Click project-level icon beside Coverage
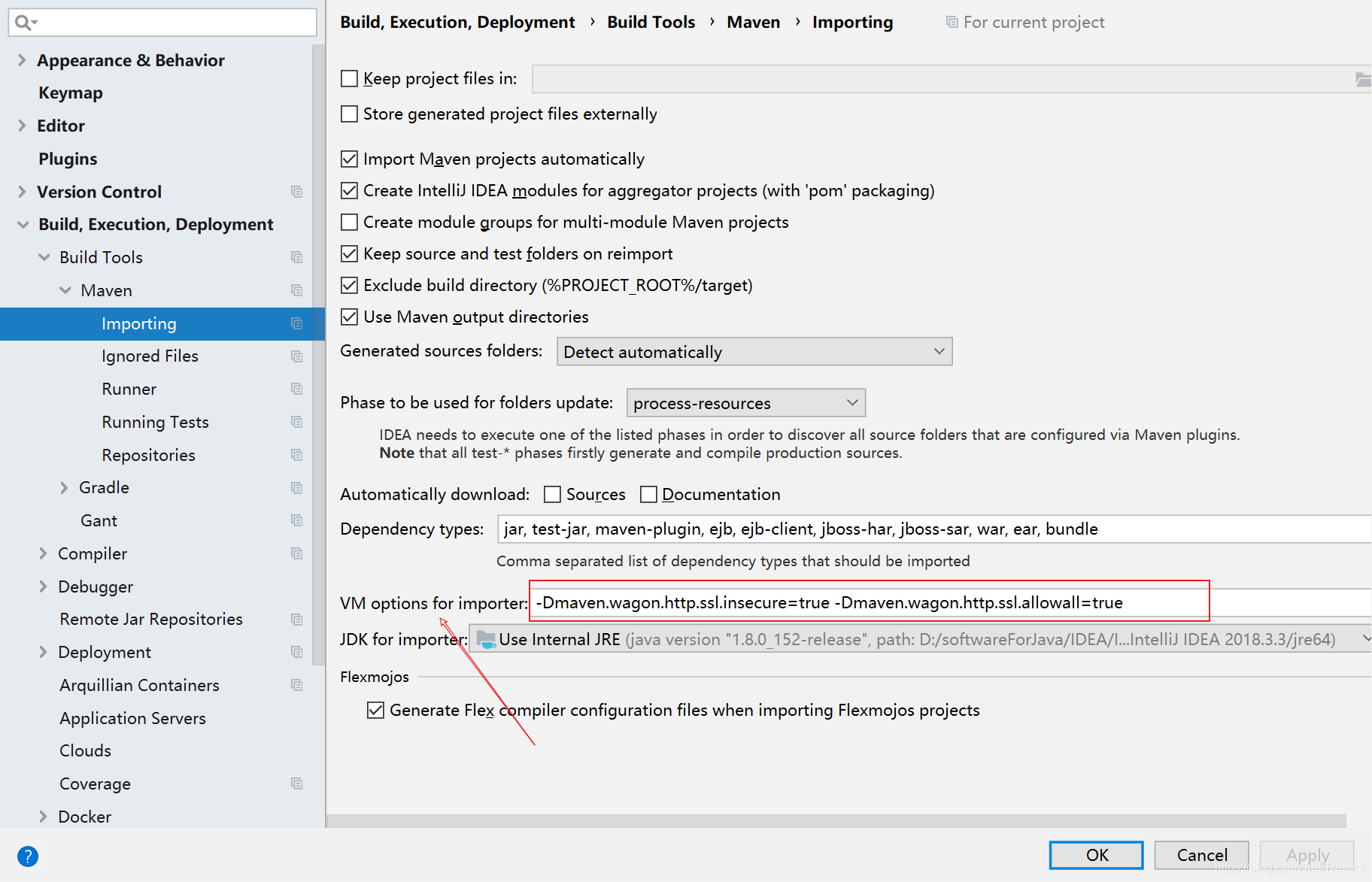The width and height of the screenshot is (1372, 882). [297, 783]
